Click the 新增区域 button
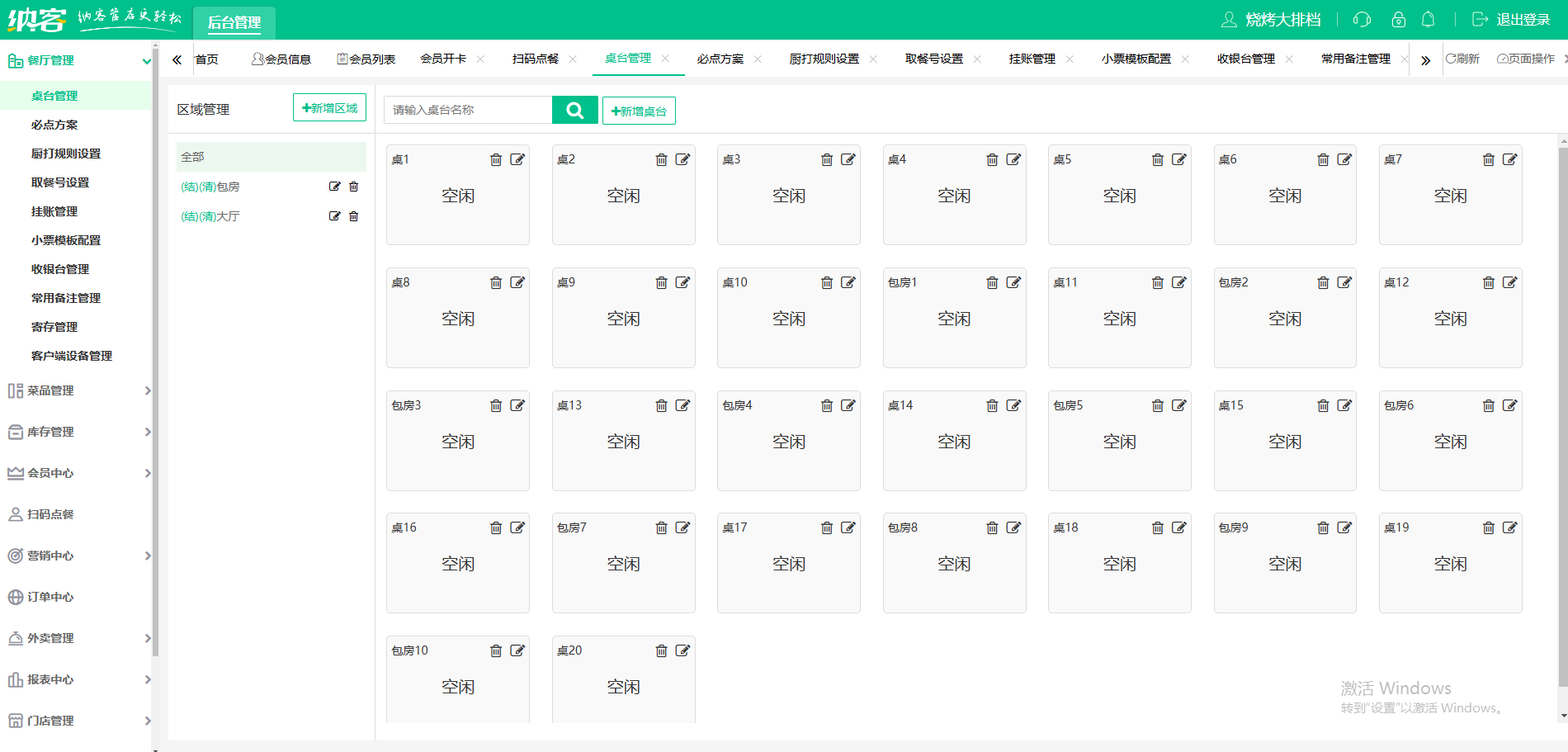The height and width of the screenshot is (752, 1568). [329, 108]
